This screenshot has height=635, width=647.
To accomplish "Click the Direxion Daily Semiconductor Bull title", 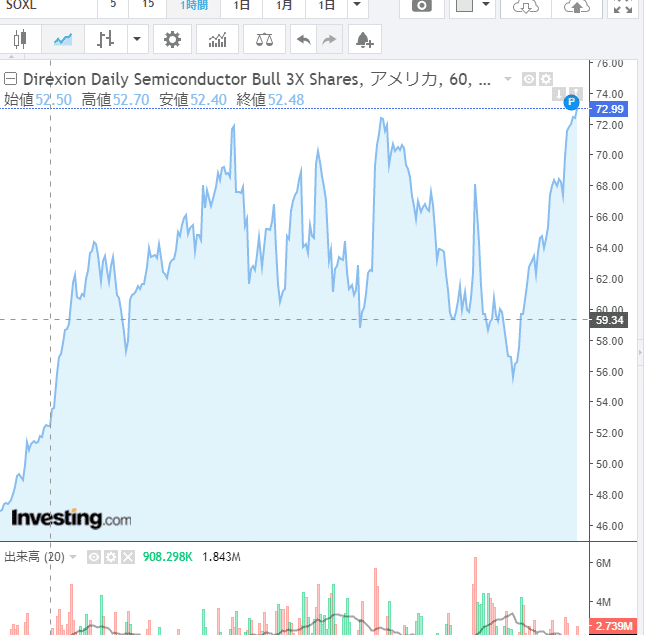I will tap(257, 79).
